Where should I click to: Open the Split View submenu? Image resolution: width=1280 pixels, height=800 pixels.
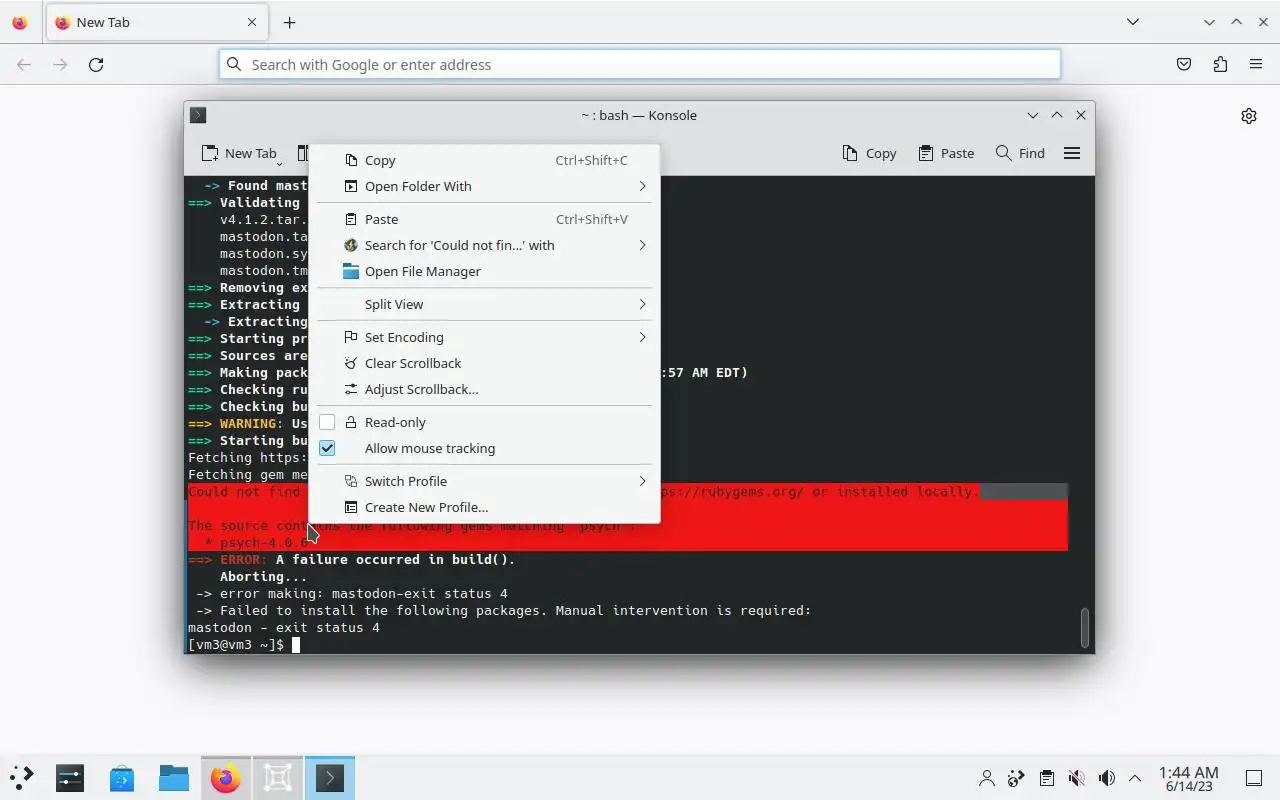pos(485,304)
